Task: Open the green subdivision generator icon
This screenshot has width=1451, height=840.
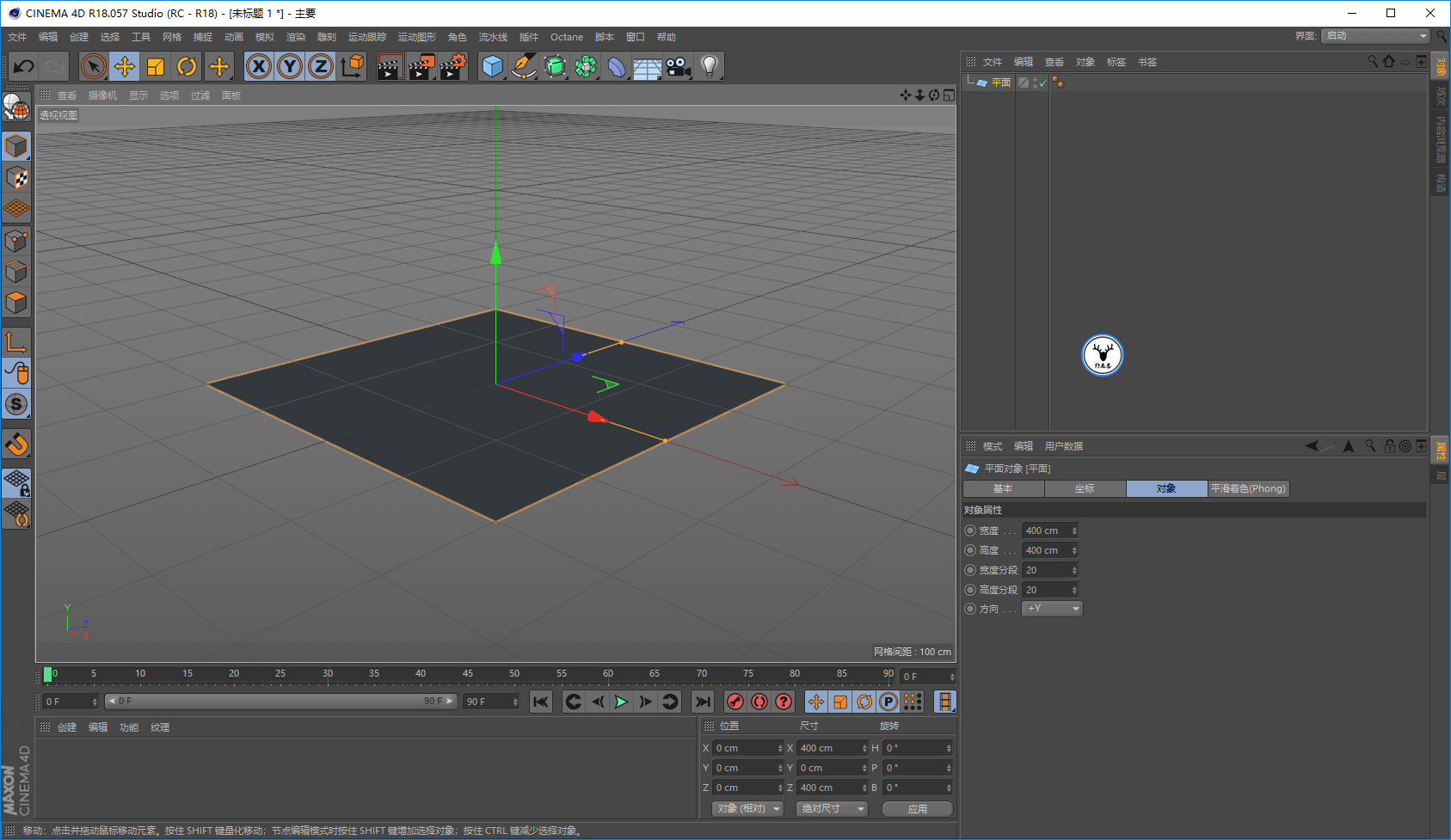Action: click(555, 66)
